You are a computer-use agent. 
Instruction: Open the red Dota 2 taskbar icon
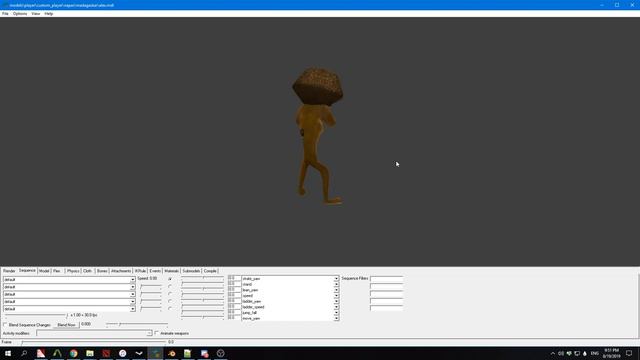pyautogui.click(x=106, y=353)
